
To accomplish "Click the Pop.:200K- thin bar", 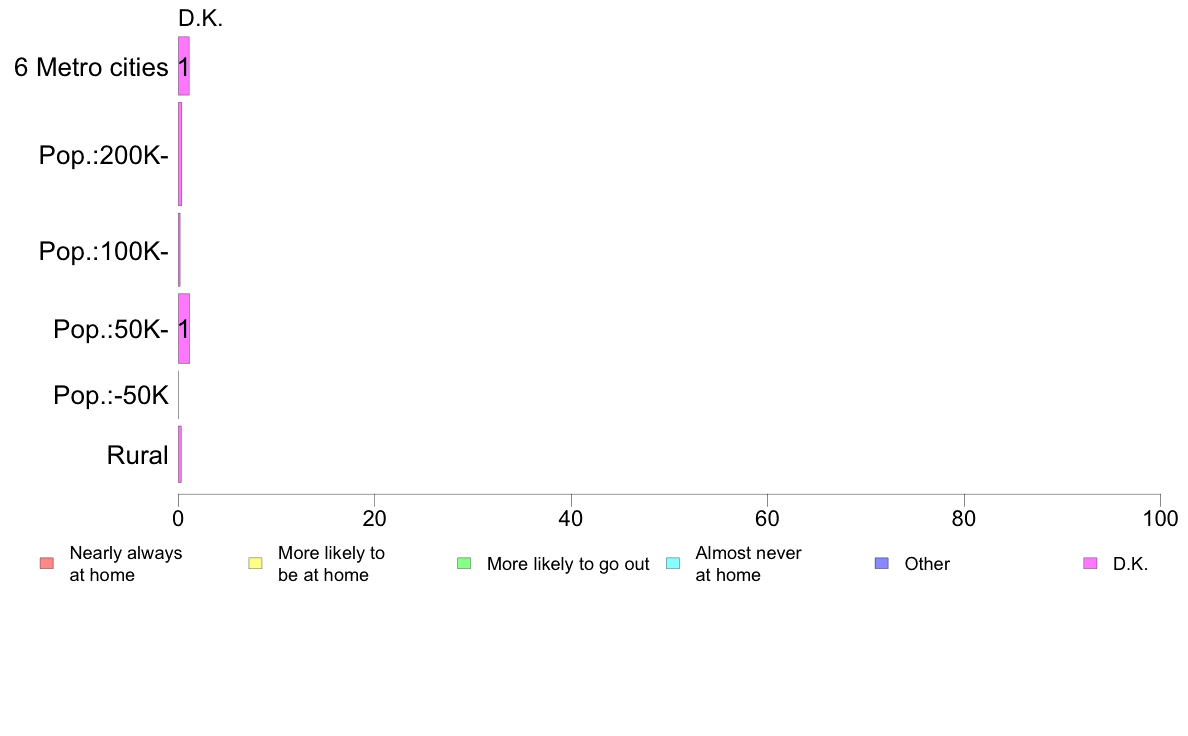I will coord(180,154).
